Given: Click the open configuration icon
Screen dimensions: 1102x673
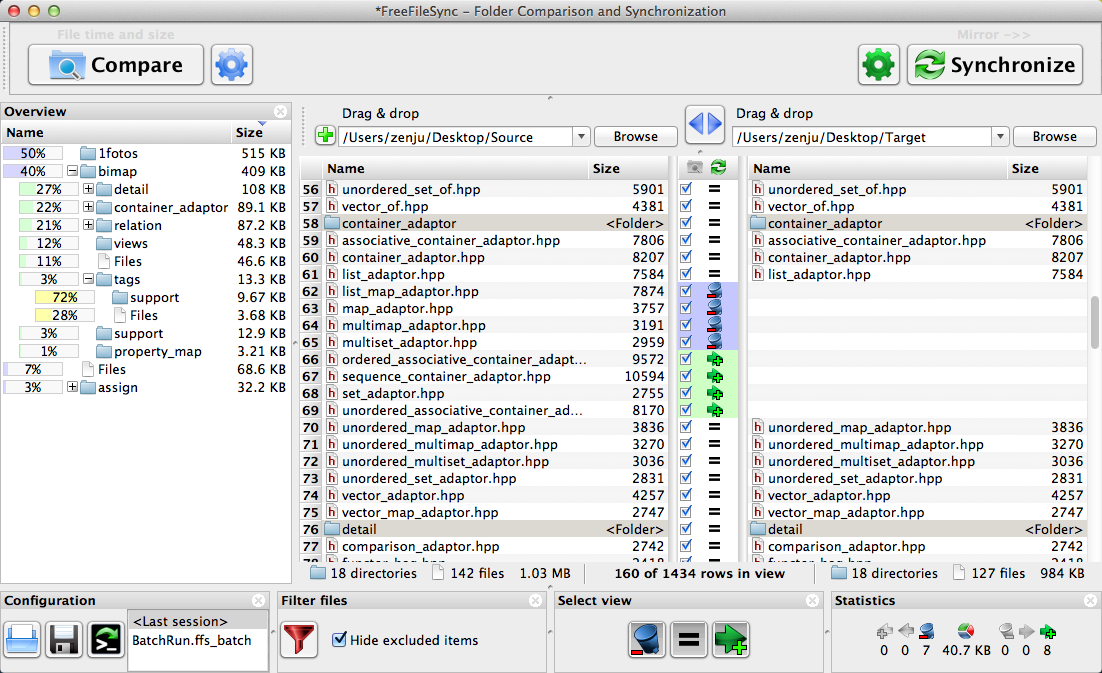Looking at the screenshot, I should [x=23, y=639].
